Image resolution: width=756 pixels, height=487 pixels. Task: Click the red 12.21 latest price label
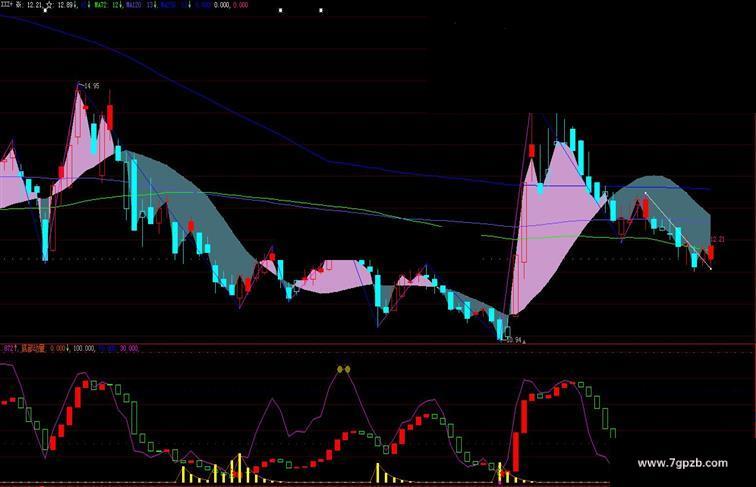pos(717,239)
